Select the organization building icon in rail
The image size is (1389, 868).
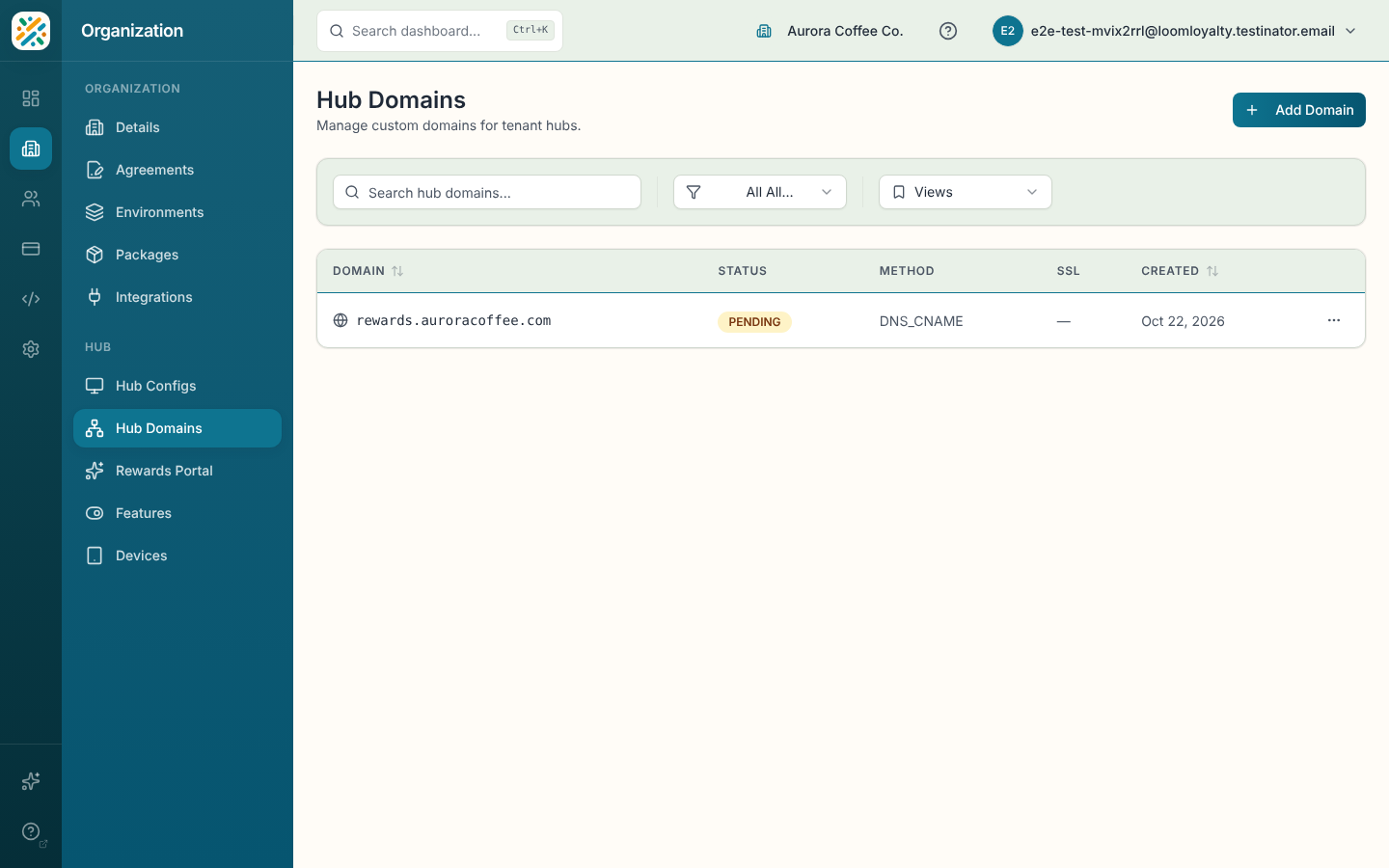[x=31, y=149]
